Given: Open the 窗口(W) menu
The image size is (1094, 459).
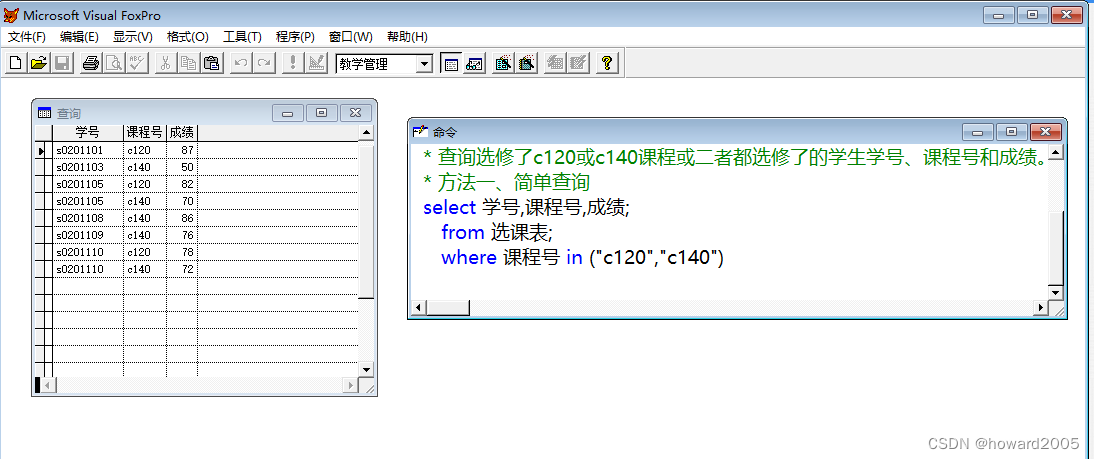Looking at the screenshot, I should pos(350,37).
